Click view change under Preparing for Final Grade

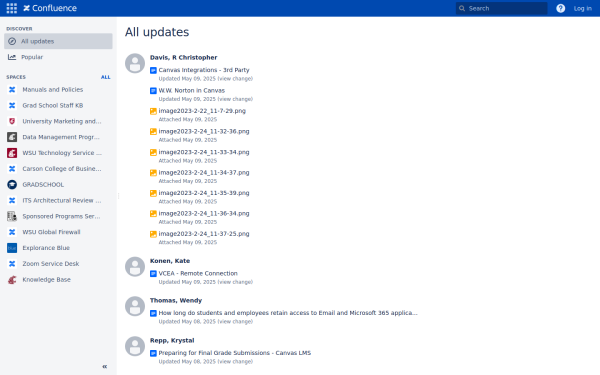[x=235, y=362]
